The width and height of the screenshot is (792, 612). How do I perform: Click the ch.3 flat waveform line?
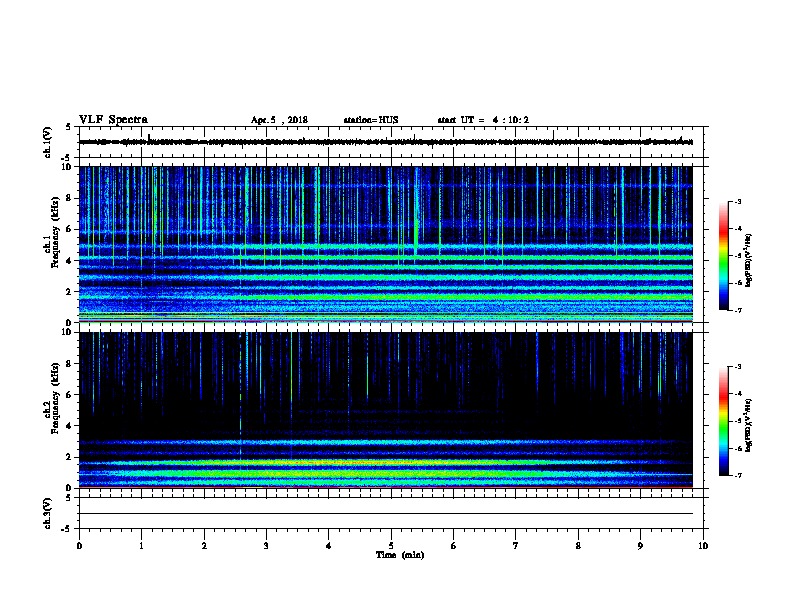pyautogui.click(x=386, y=514)
